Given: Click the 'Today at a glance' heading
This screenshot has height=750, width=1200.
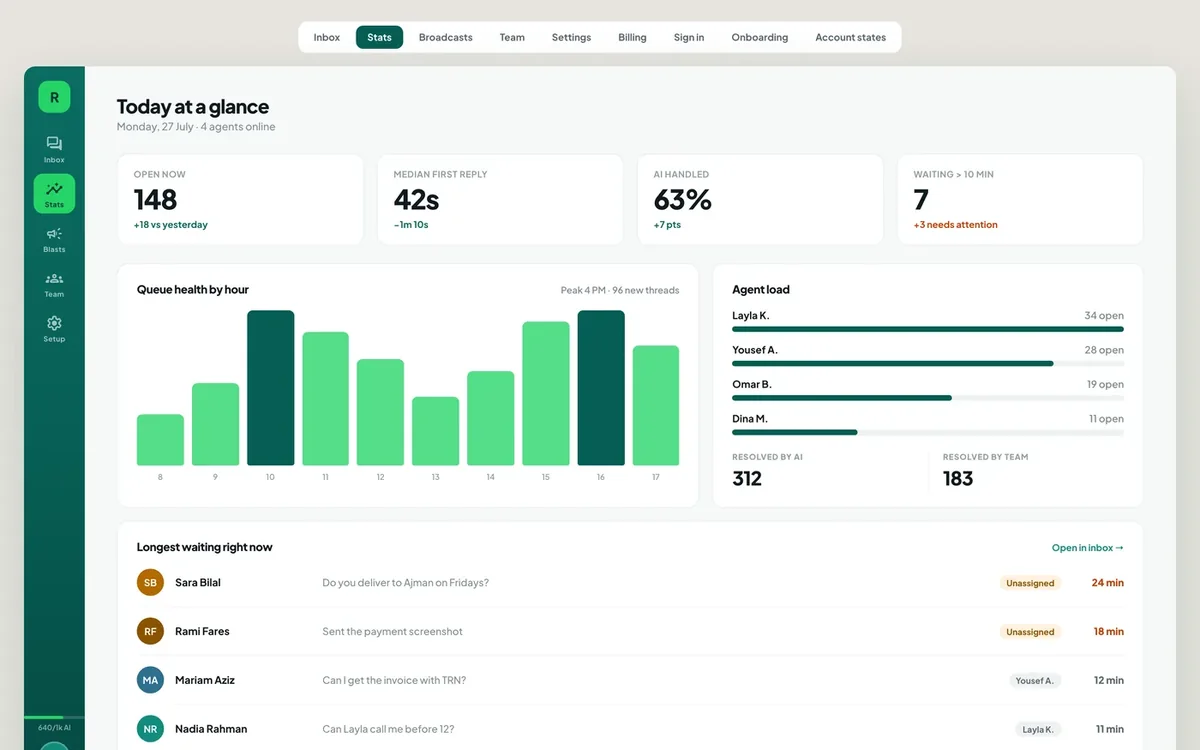Looking at the screenshot, I should 193,107.
